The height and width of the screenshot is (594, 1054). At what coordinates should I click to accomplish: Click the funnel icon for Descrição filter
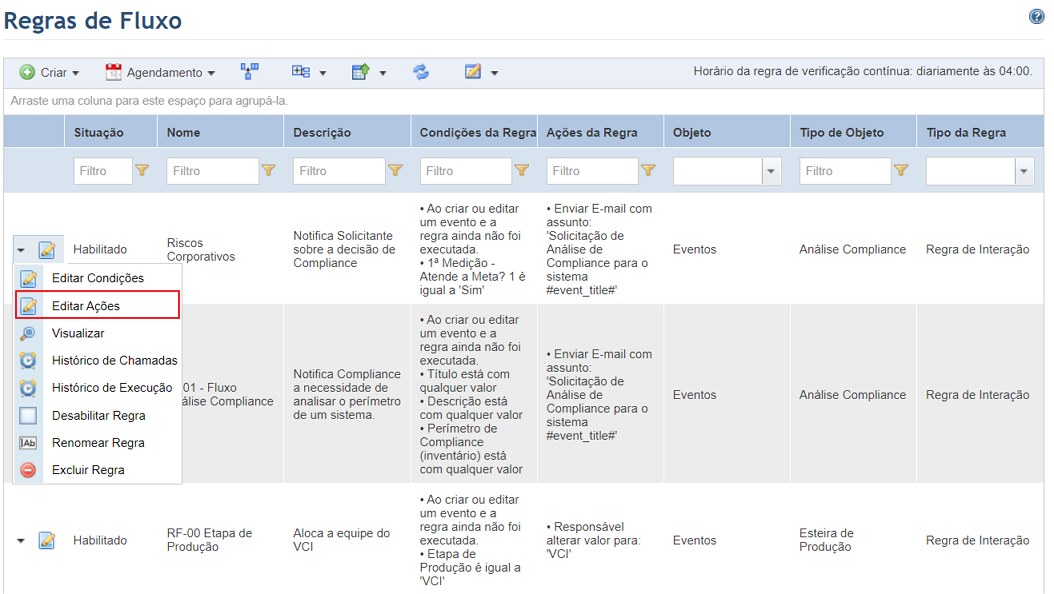[395, 171]
